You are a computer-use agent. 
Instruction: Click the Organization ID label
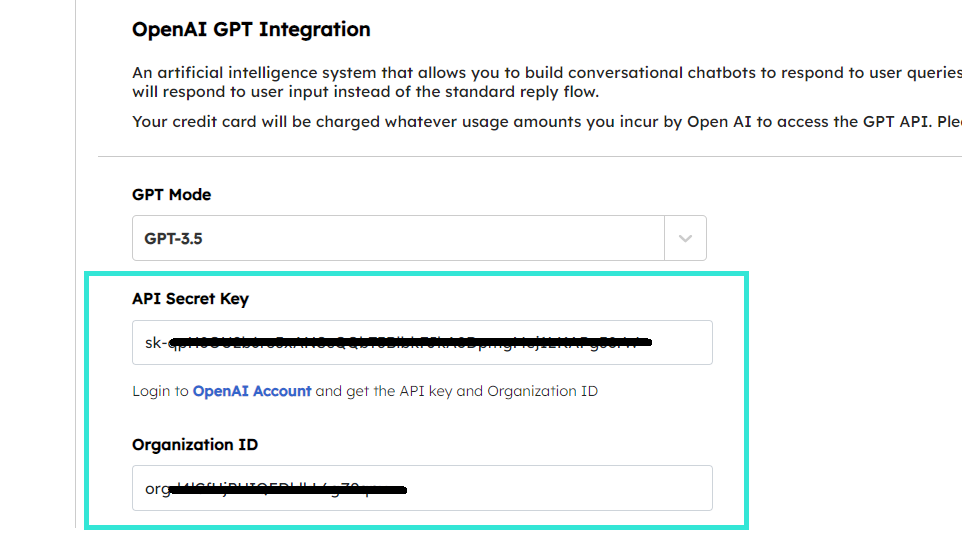coord(195,445)
